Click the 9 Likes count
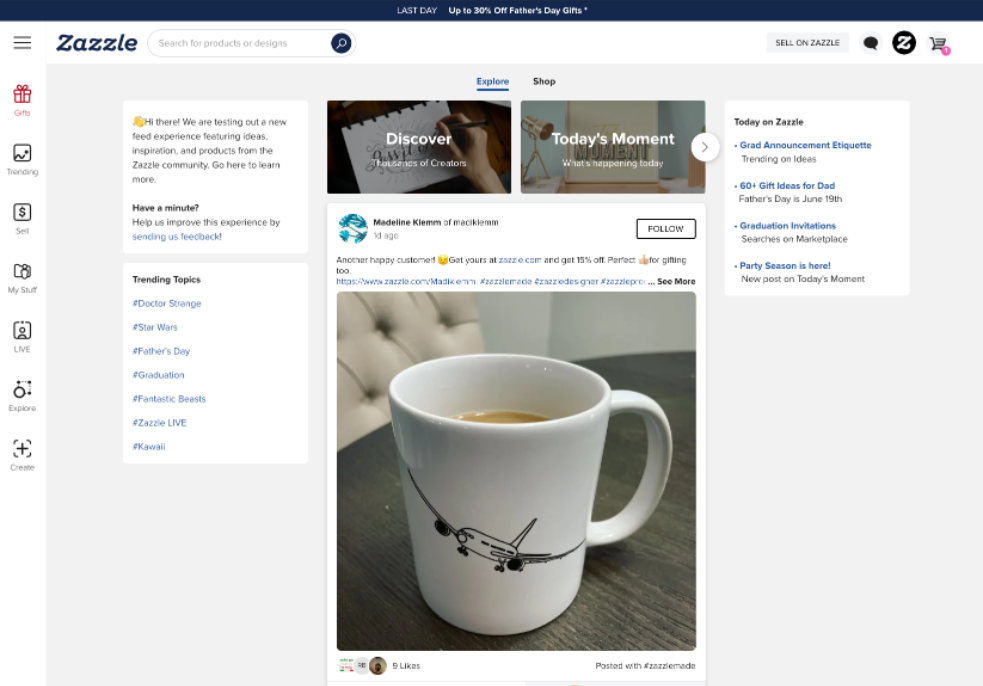983x686 pixels. click(x=406, y=666)
